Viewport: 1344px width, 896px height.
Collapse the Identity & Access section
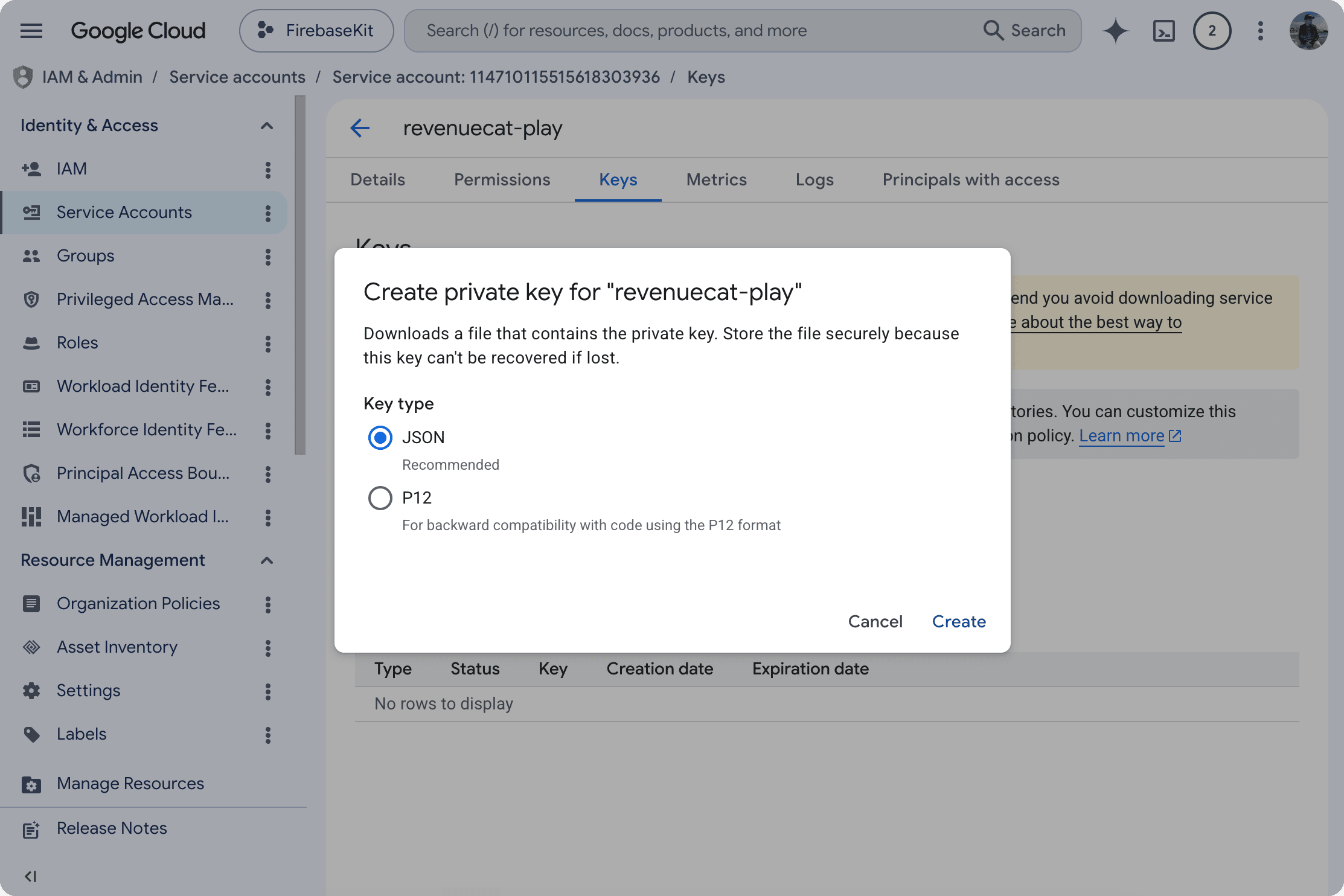(267, 126)
